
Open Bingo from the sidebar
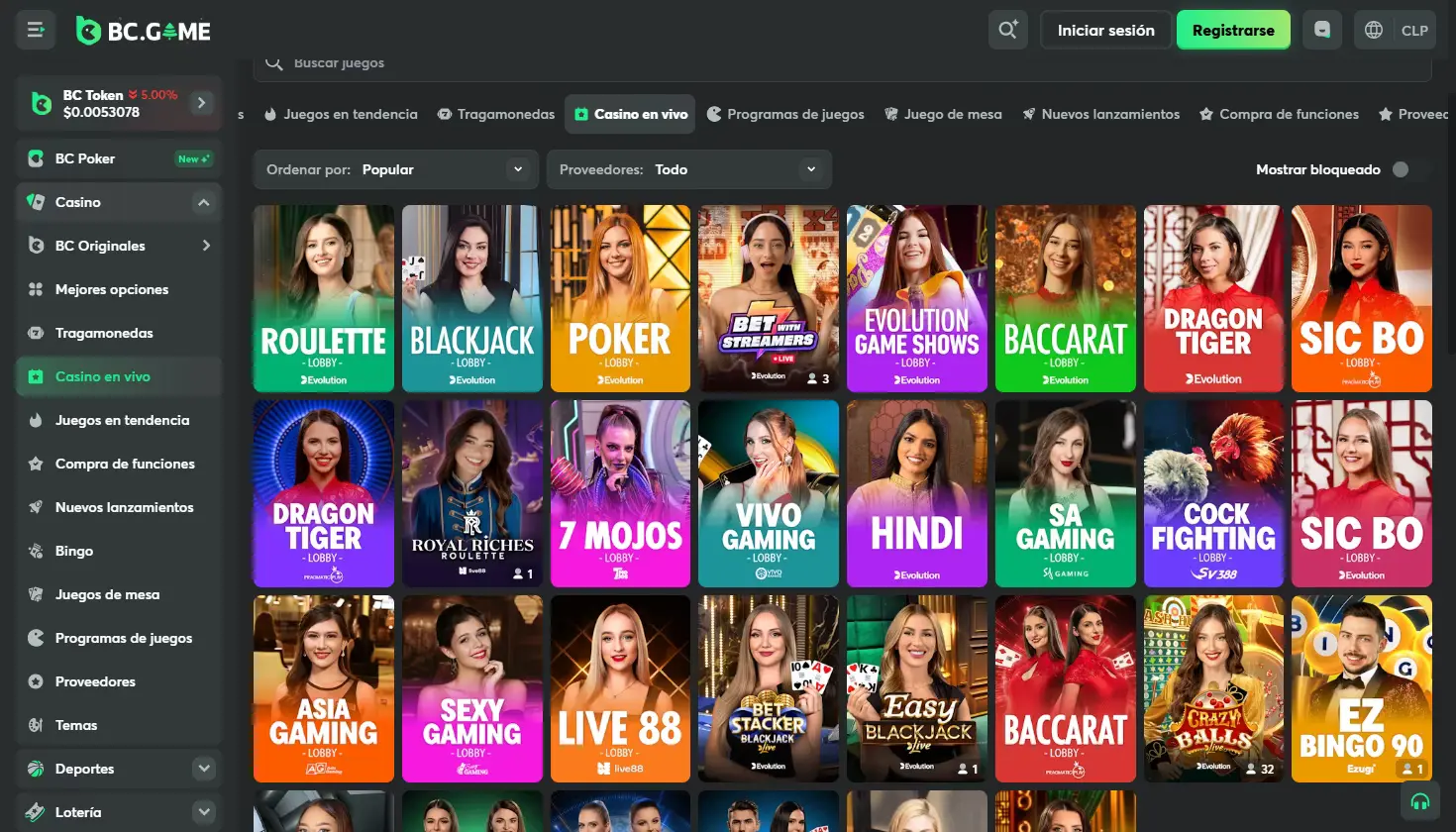(74, 551)
